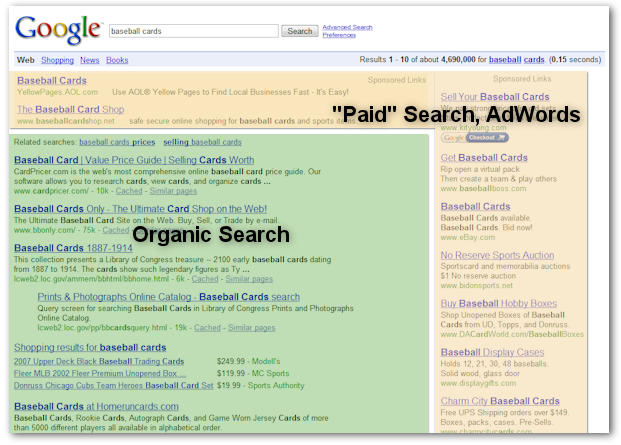The width and height of the screenshot is (621, 445).
Task: Click '$249.99 - Modell's' price text
Action: (248, 361)
